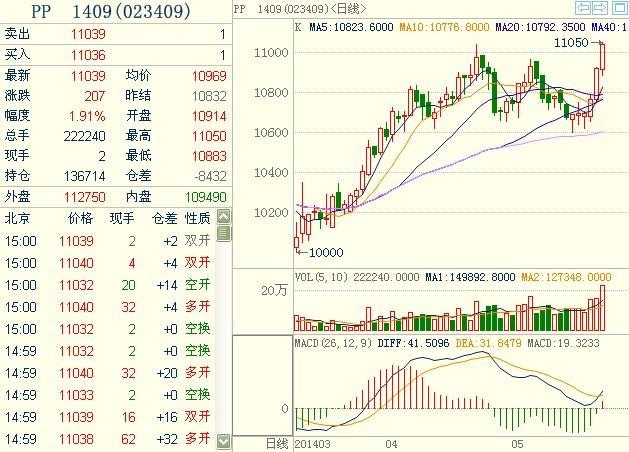Viewport: 629px width, 452px height.
Task: Click the MA1:149892.8000 volume label
Action: tap(470, 277)
